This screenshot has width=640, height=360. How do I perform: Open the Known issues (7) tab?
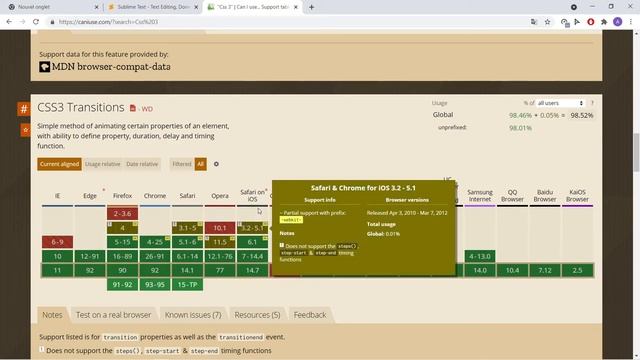[x=193, y=315]
